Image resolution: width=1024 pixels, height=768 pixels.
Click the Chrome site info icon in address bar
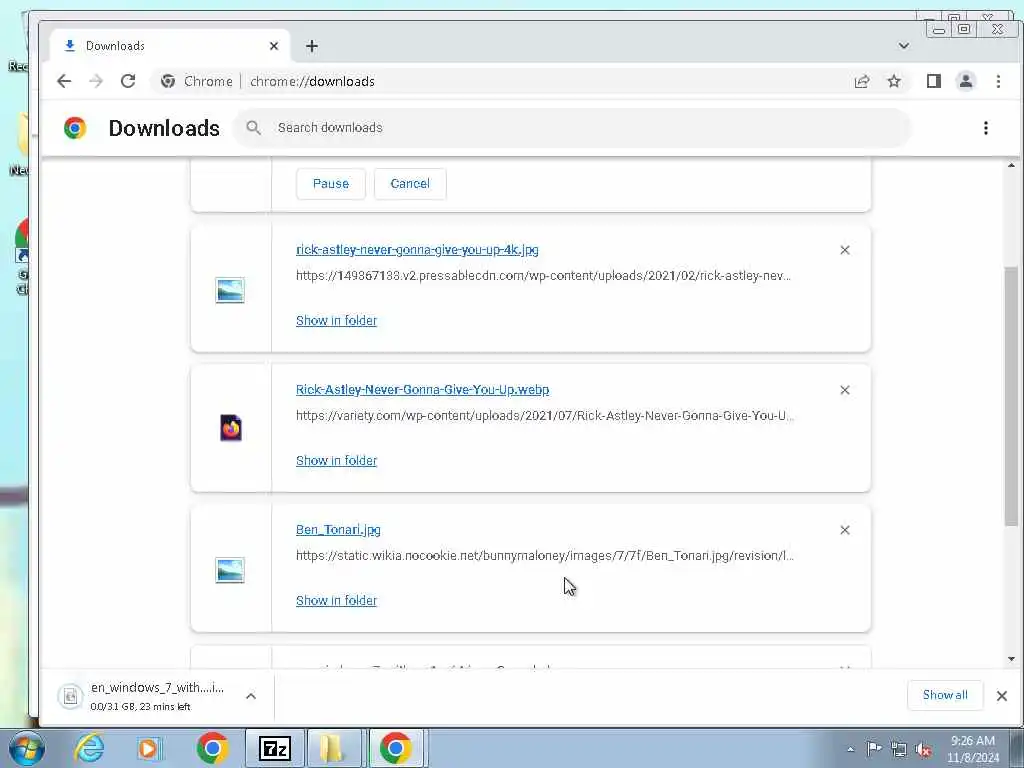pos(168,81)
